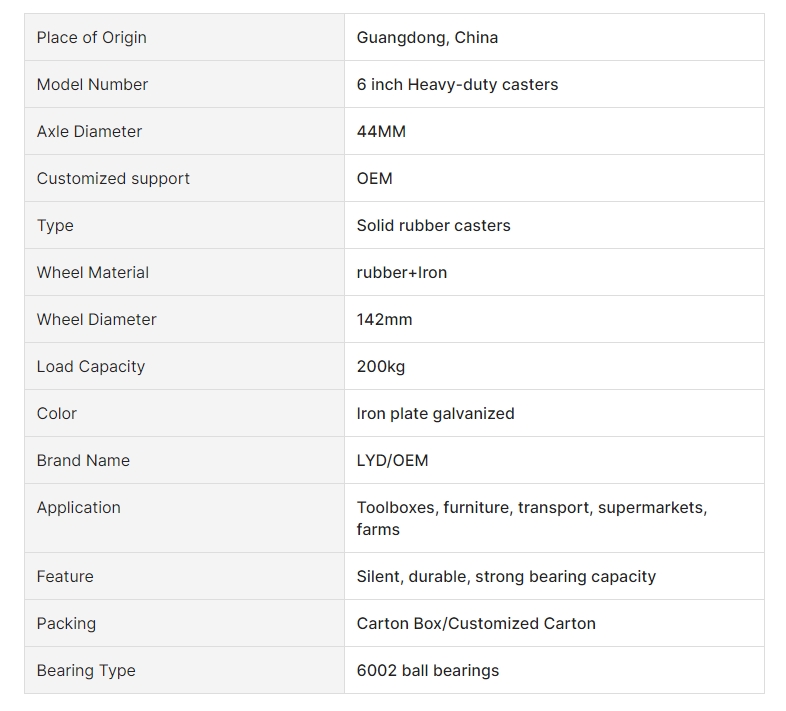This screenshot has width=786, height=711.
Task: Click the Axle Diameter label
Action: (x=89, y=131)
